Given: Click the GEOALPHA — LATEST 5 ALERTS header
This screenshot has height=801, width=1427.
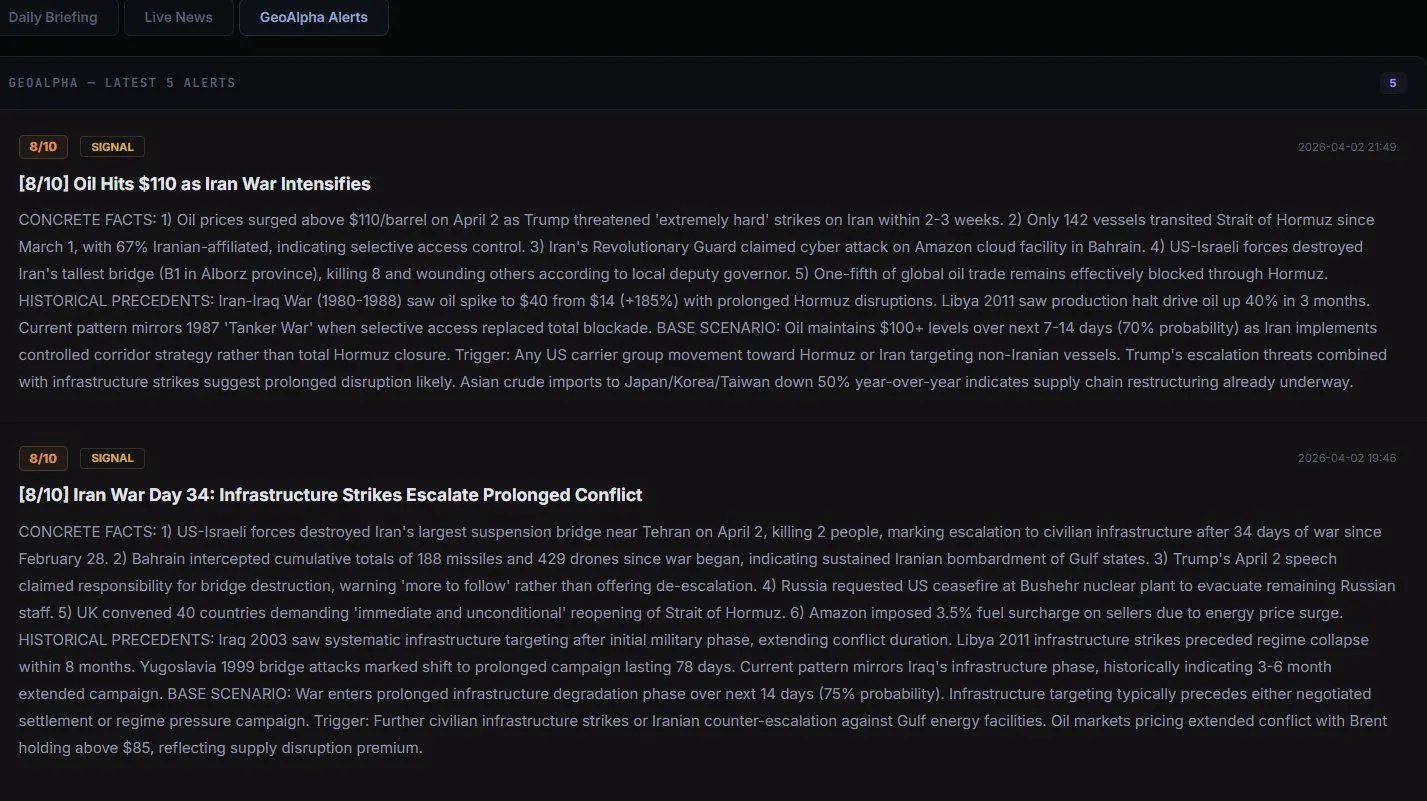Looking at the screenshot, I should pyautogui.click(x=122, y=83).
